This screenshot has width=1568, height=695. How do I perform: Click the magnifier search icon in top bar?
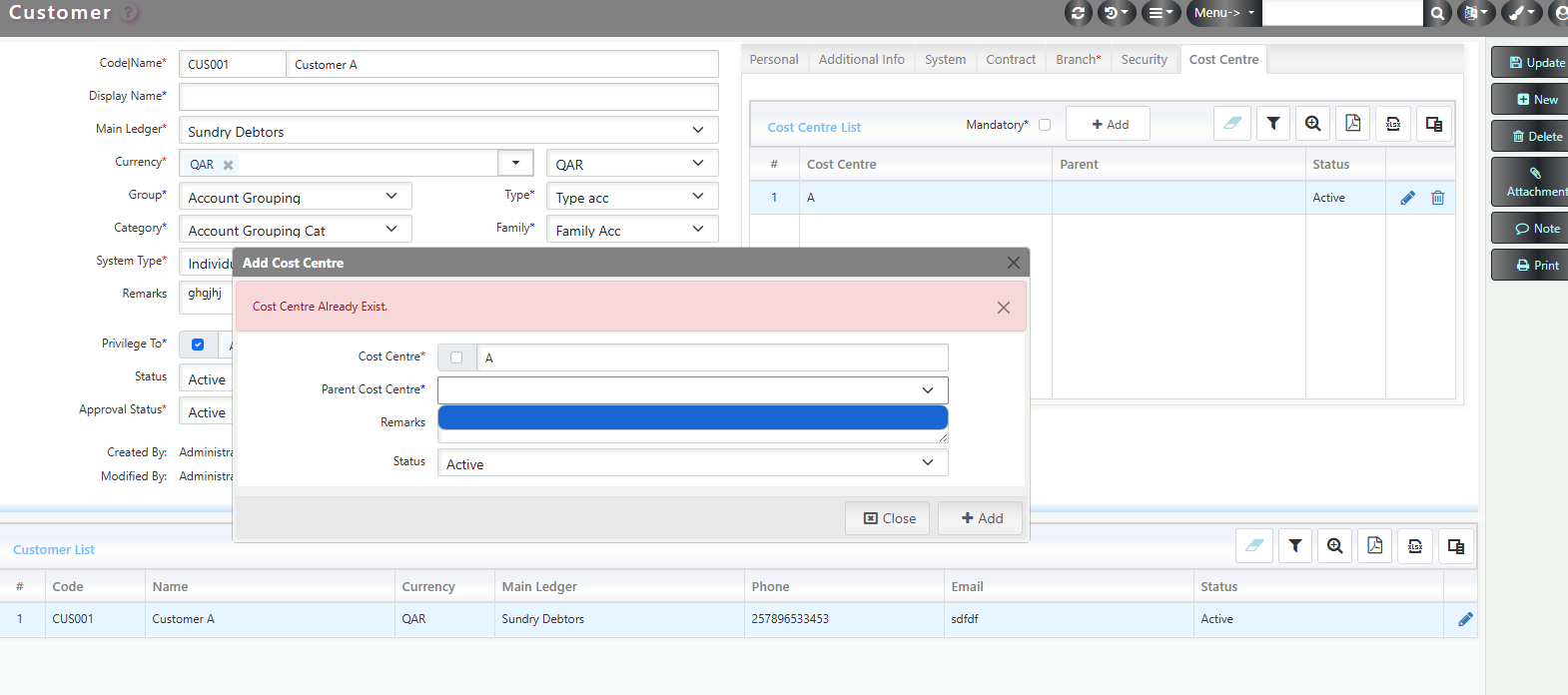point(1437,13)
